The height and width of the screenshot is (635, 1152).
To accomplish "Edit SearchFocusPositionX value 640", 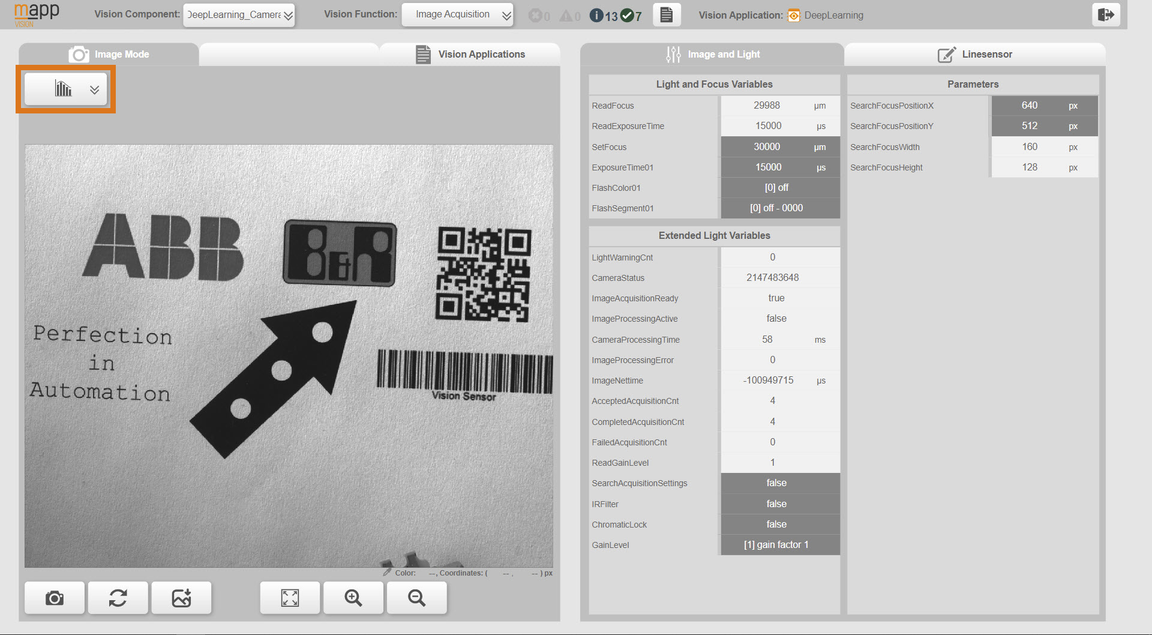I will click(1045, 106).
